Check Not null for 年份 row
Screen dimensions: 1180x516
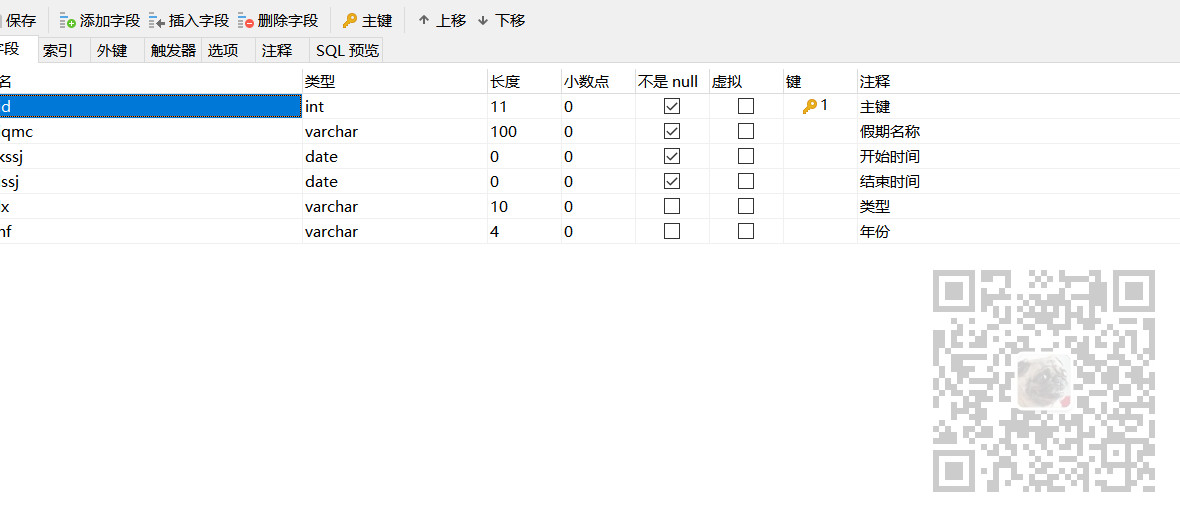coord(672,231)
